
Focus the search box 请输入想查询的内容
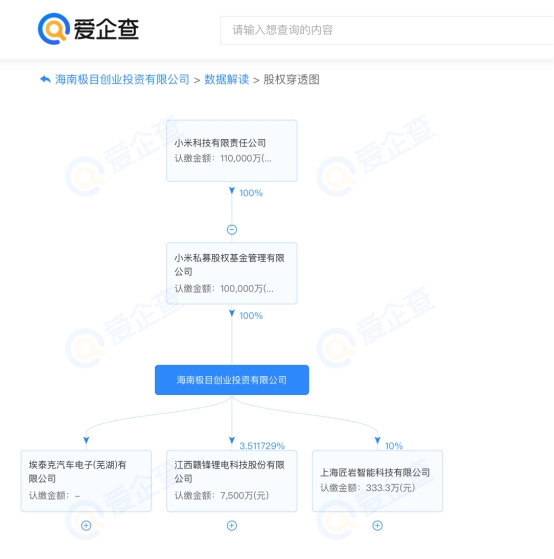(387, 30)
